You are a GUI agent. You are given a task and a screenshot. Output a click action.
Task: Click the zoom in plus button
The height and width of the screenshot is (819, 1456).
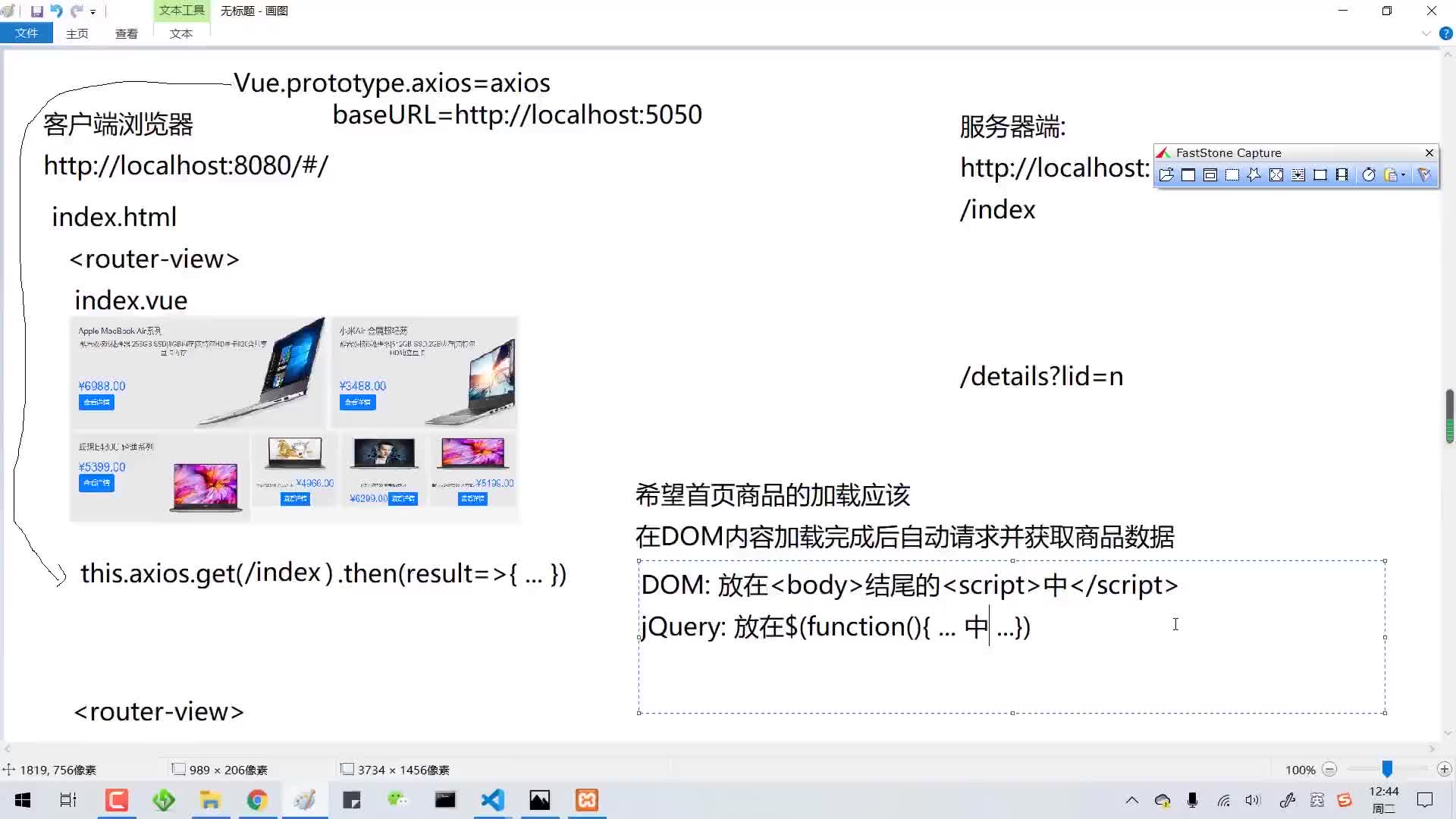tap(1445, 769)
